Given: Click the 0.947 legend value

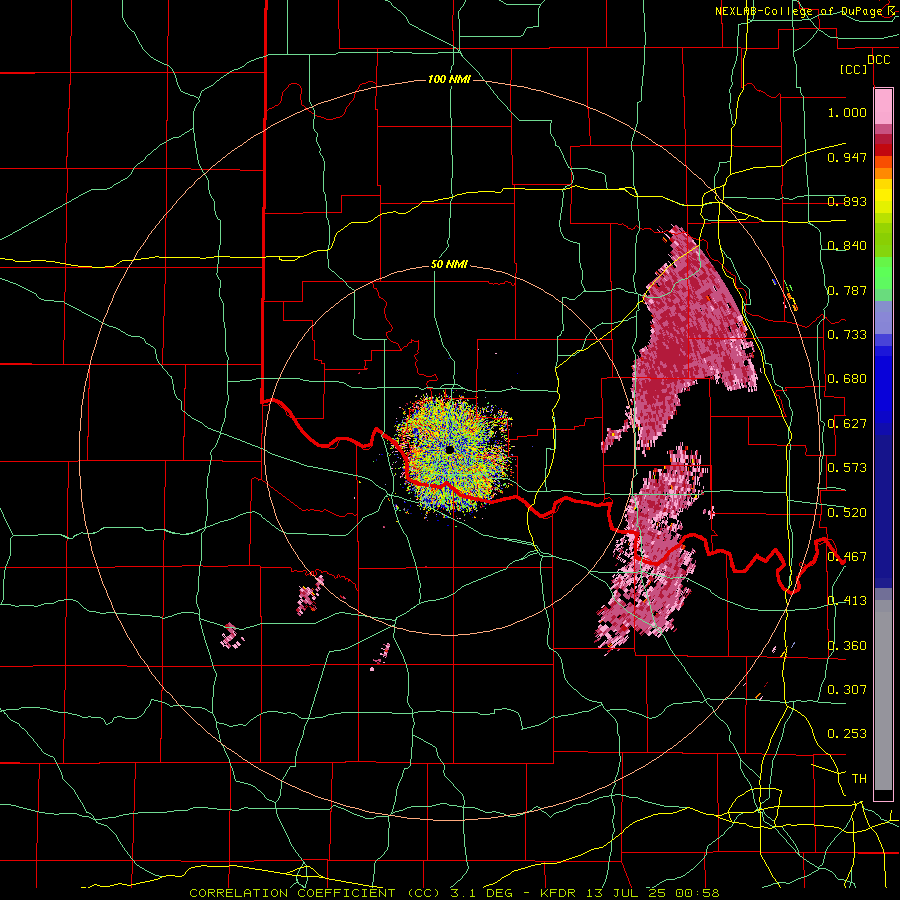Looking at the screenshot, I should [x=847, y=157].
